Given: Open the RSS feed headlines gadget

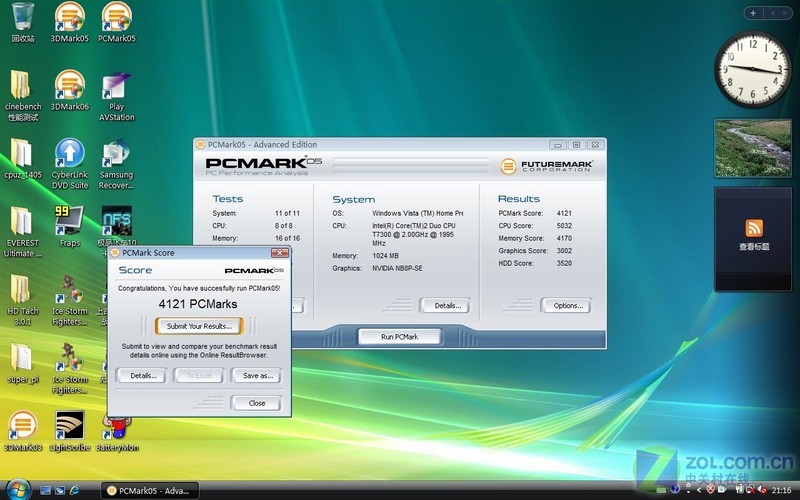Looking at the screenshot, I should coord(753,239).
